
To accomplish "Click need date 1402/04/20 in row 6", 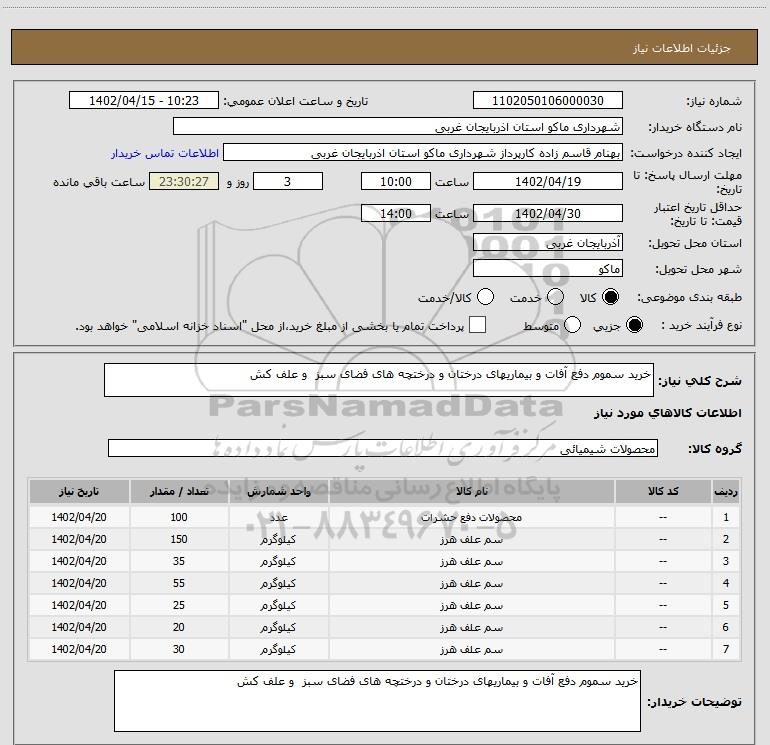I will point(79,627).
